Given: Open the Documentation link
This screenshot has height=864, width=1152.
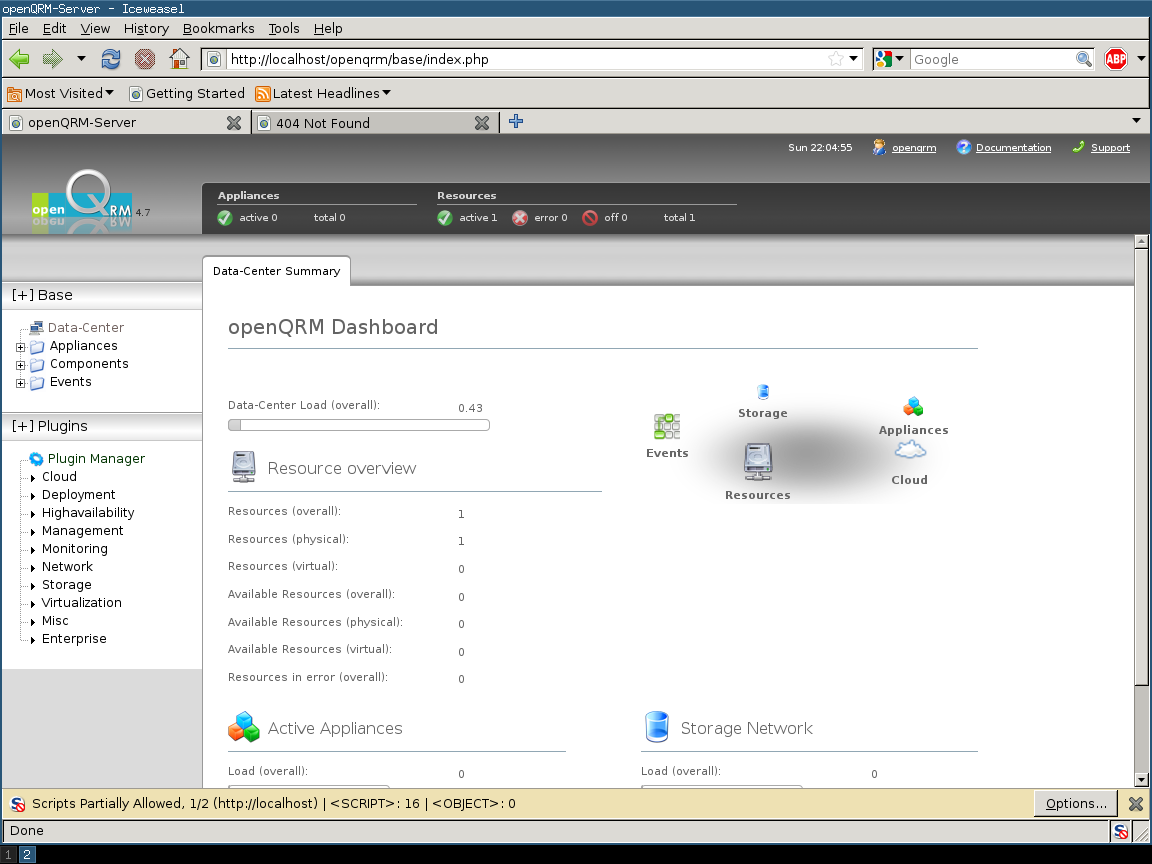Looking at the screenshot, I should [1013, 148].
